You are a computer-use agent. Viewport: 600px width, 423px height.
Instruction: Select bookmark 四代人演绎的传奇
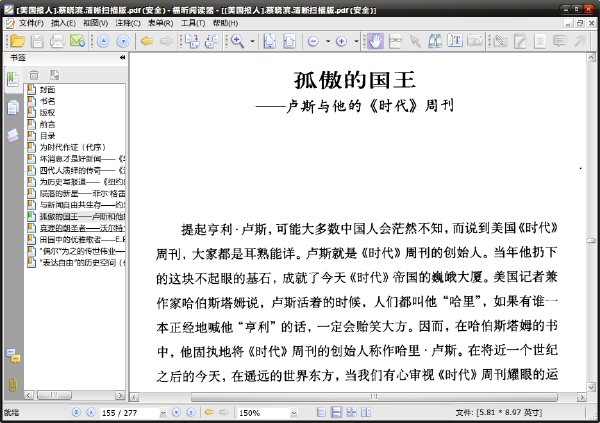tap(82, 170)
